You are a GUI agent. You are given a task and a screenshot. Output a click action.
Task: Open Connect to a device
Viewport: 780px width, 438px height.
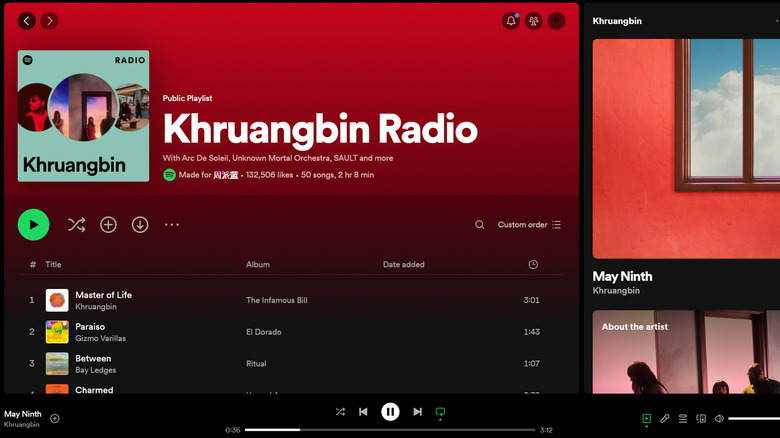pos(701,418)
